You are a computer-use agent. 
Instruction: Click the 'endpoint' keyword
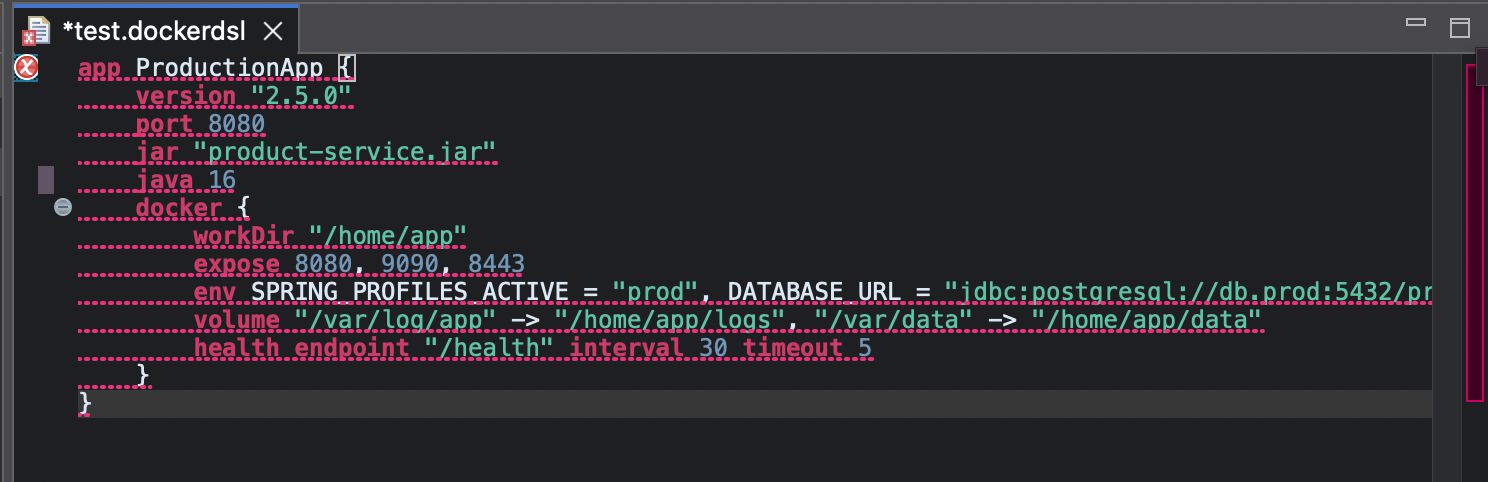coord(352,348)
